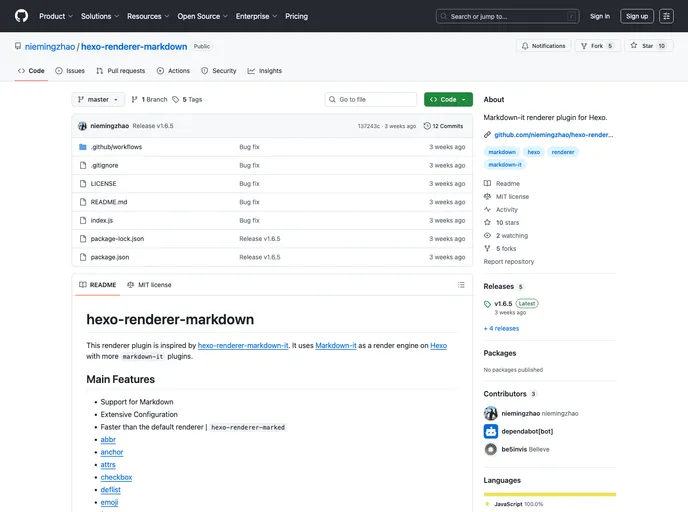Click the Sign in link
Viewport: 688px width, 512px height.
[x=600, y=16]
